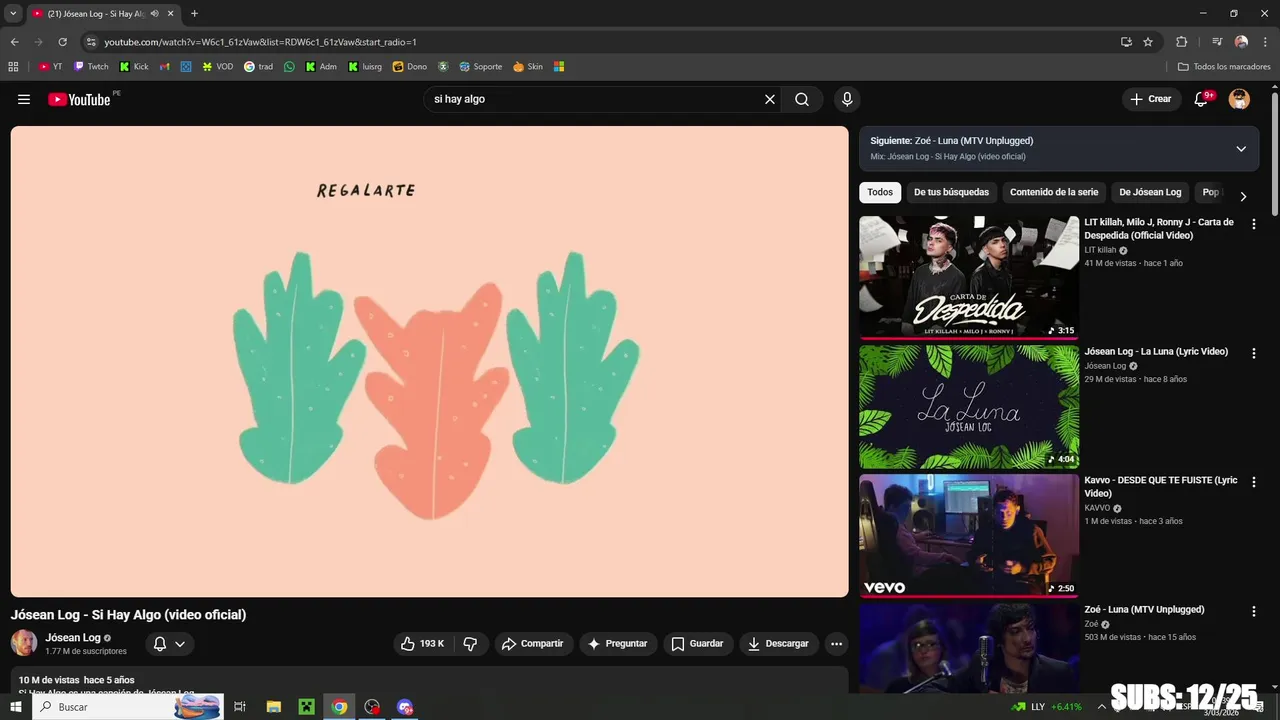Screen dimensions: 1280x720
Task: Click the Descargar button
Action: coord(778,644)
